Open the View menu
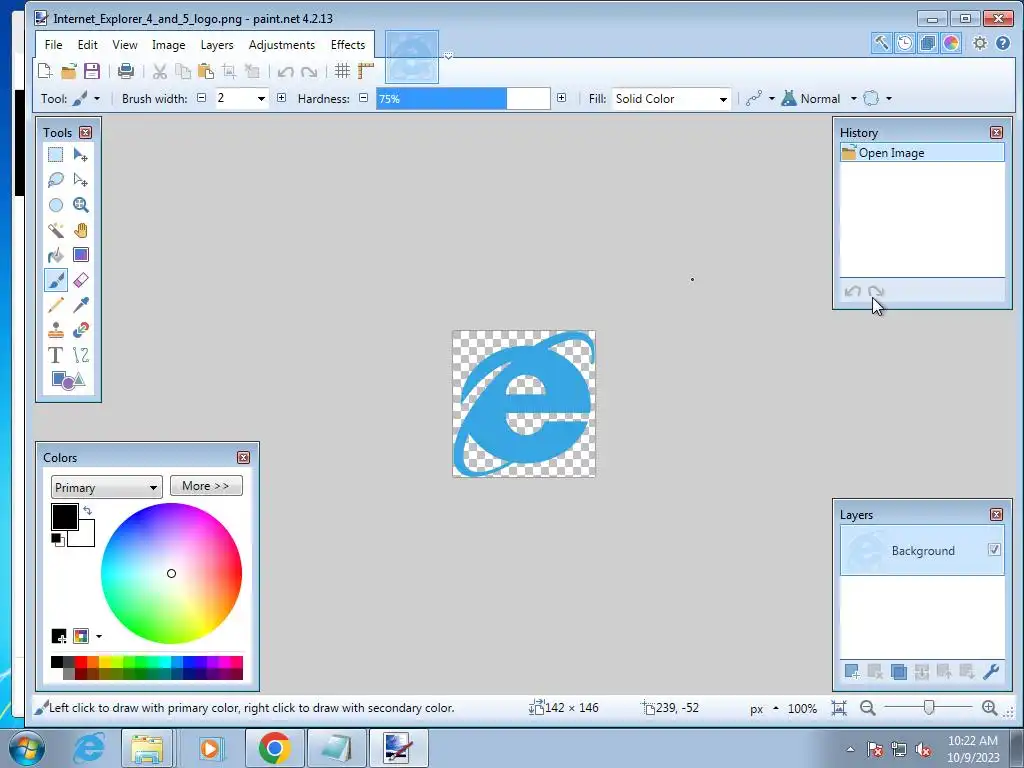 pyautogui.click(x=125, y=45)
